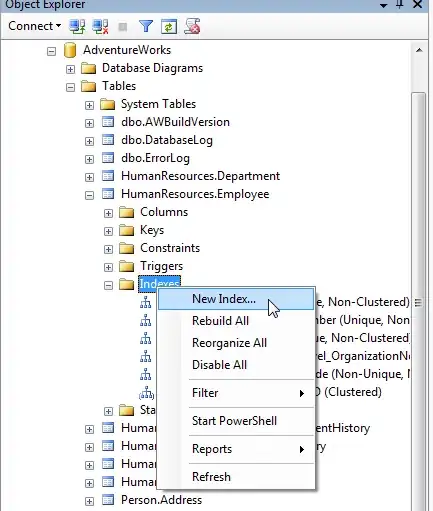Expand the Triggers folder
This screenshot has width=433, height=511.
(x=108, y=267)
